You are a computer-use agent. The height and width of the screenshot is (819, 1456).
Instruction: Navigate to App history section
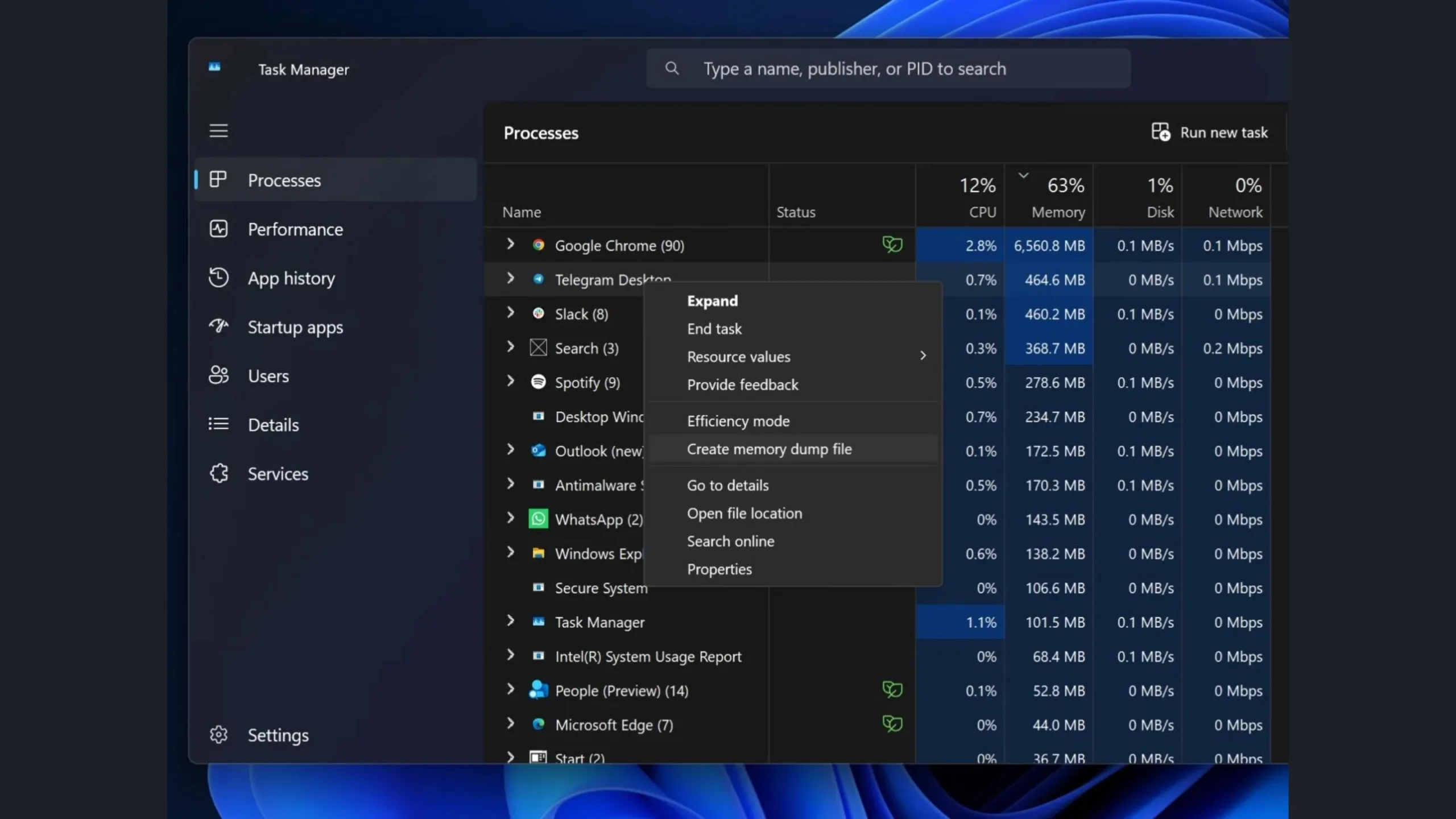pyautogui.click(x=292, y=278)
